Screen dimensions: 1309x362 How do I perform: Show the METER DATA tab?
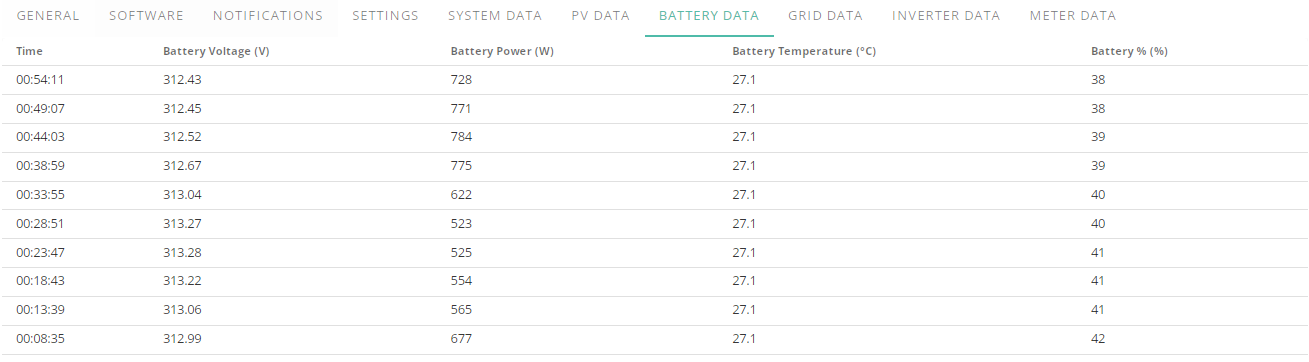(x=1073, y=16)
